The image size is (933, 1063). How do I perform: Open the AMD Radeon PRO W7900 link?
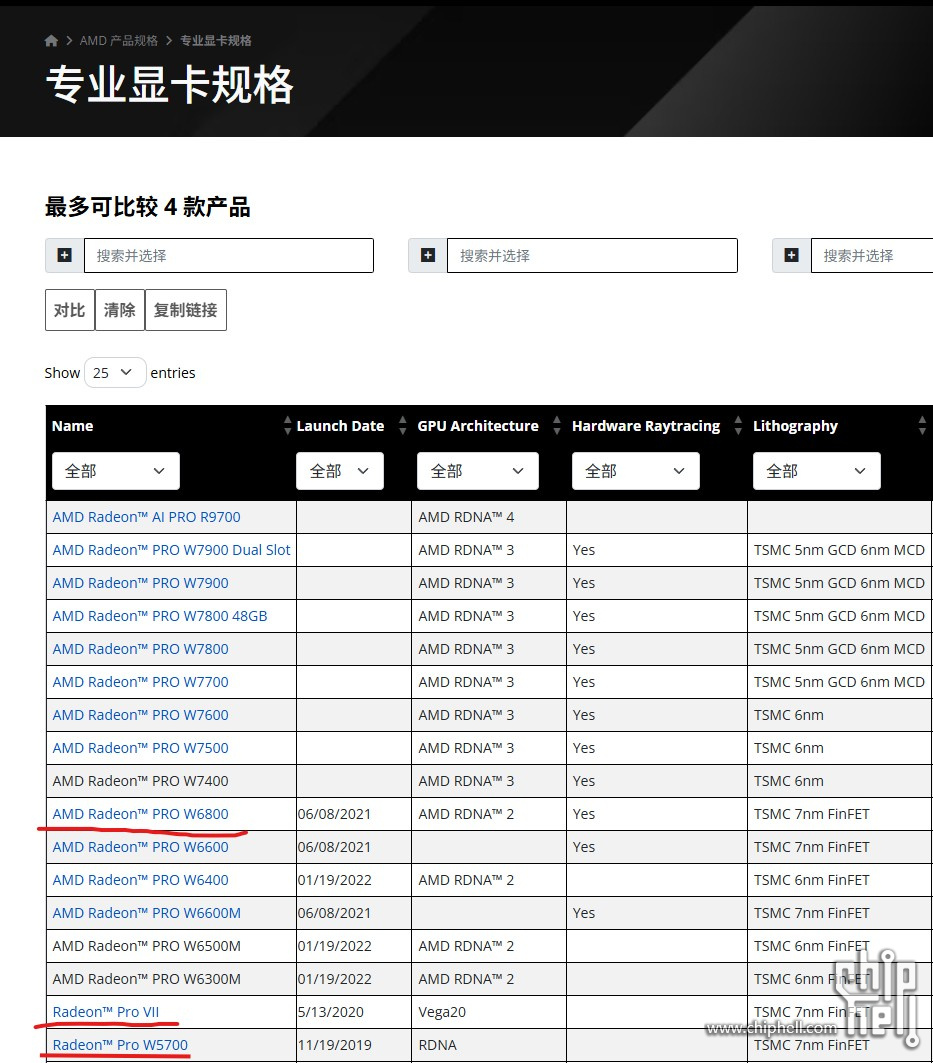click(x=140, y=583)
